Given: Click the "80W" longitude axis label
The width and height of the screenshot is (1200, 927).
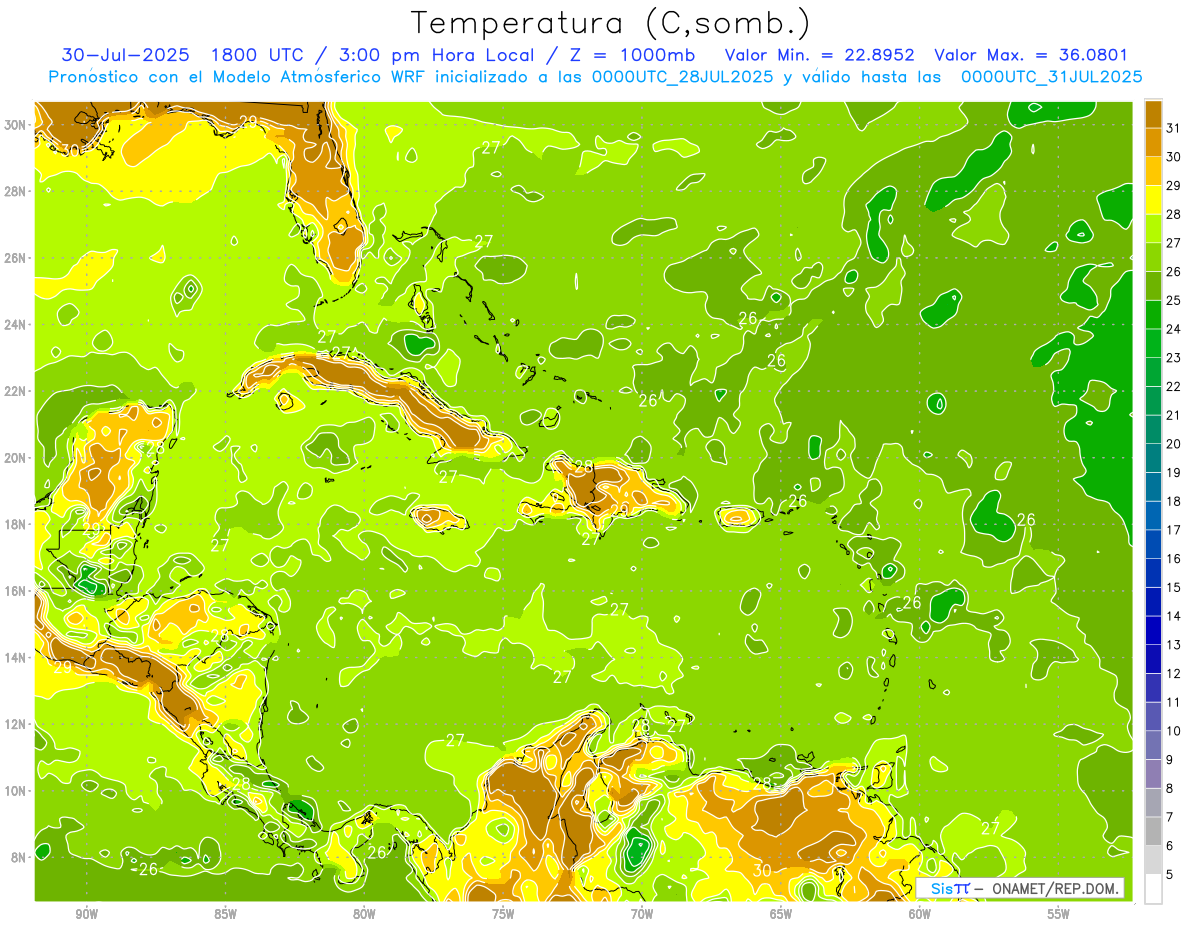Looking at the screenshot, I should [364, 913].
